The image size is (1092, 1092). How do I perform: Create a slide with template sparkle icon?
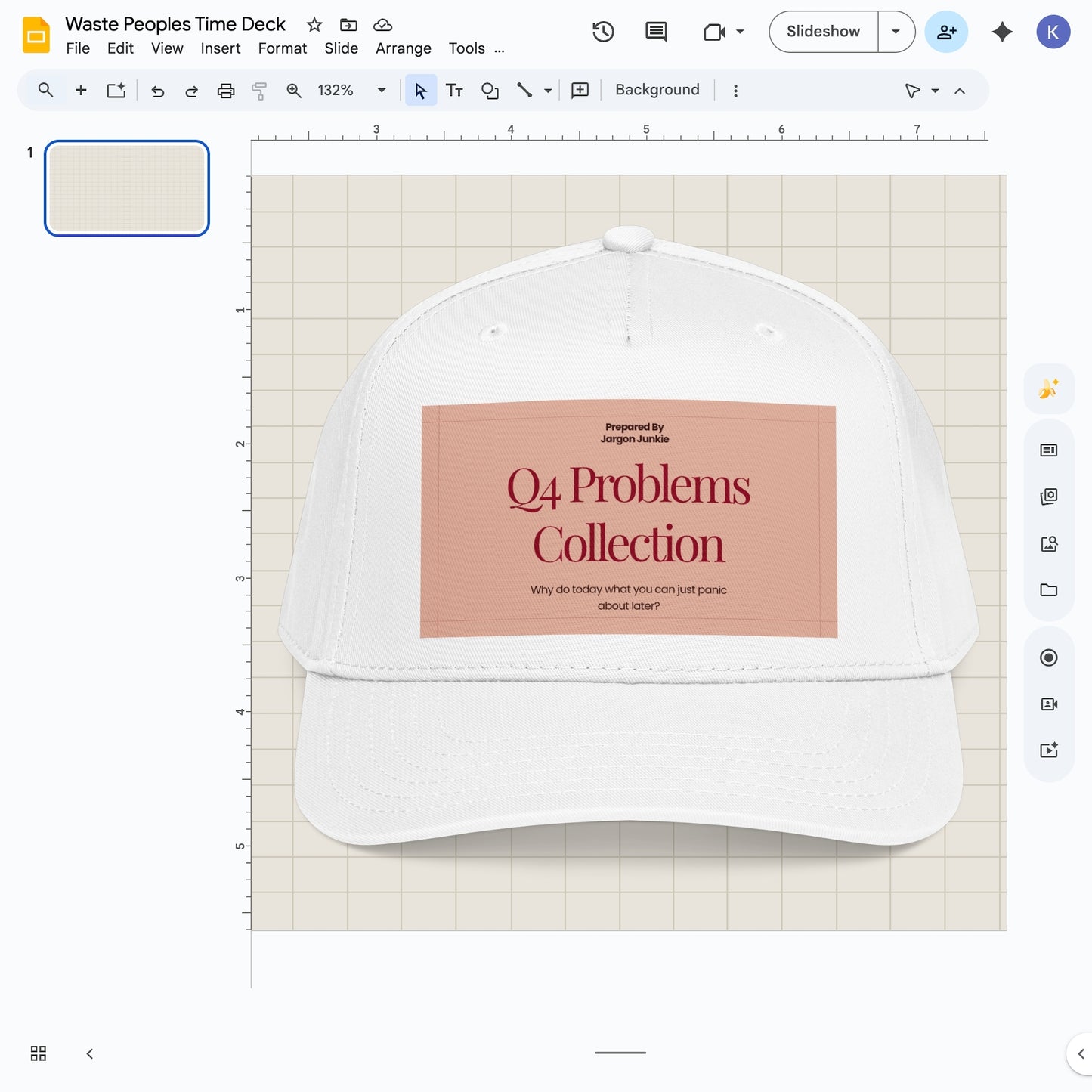coord(116,91)
